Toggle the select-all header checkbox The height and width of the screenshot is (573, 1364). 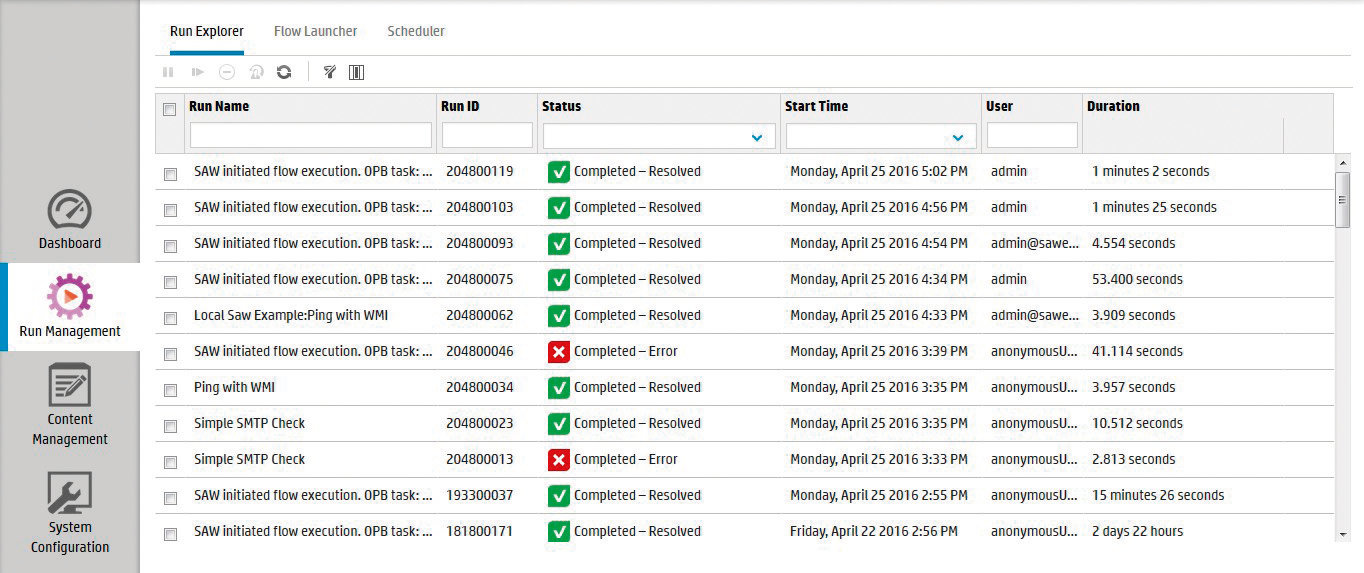170,109
